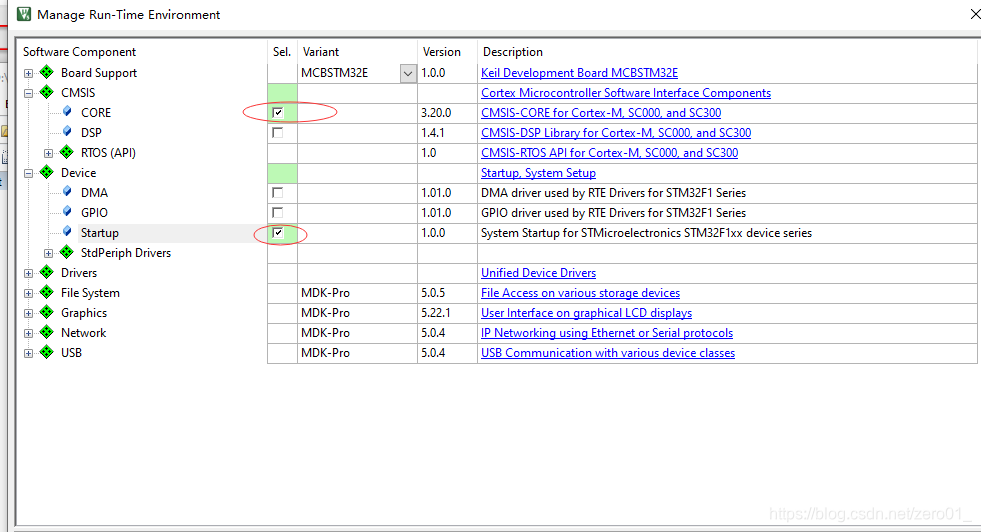This screenshot has width=981, height=532.
Task: Expand the Graphics tree node
Action: [29, 314]
